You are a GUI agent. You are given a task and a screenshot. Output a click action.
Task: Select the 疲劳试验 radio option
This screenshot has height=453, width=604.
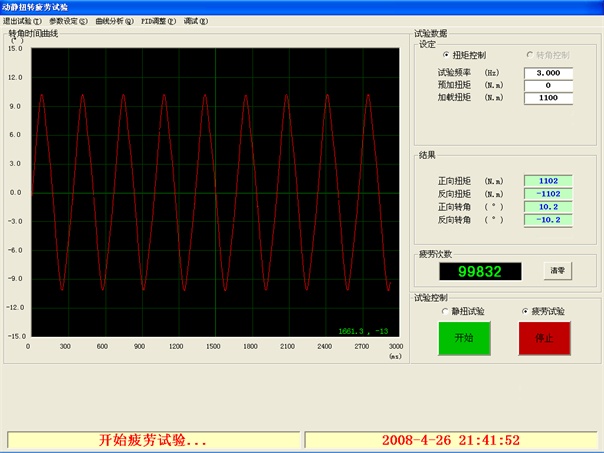(524, 311)
